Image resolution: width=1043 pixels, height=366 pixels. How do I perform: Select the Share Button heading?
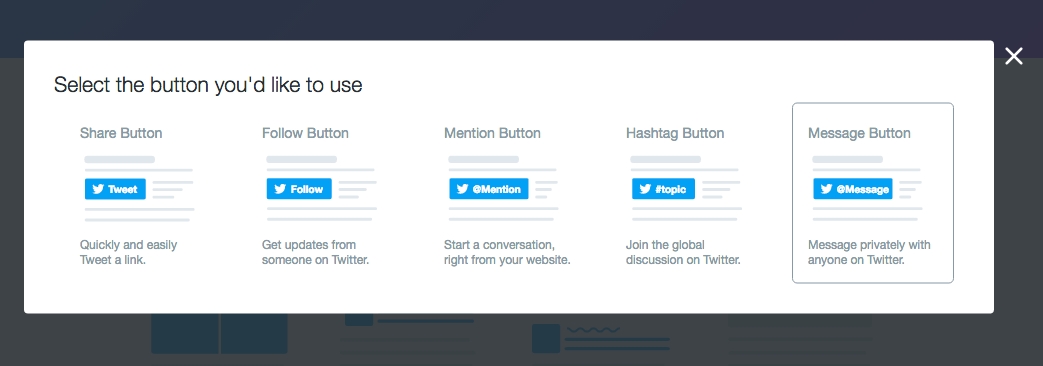pyautogui.click(x=121, y=133)
